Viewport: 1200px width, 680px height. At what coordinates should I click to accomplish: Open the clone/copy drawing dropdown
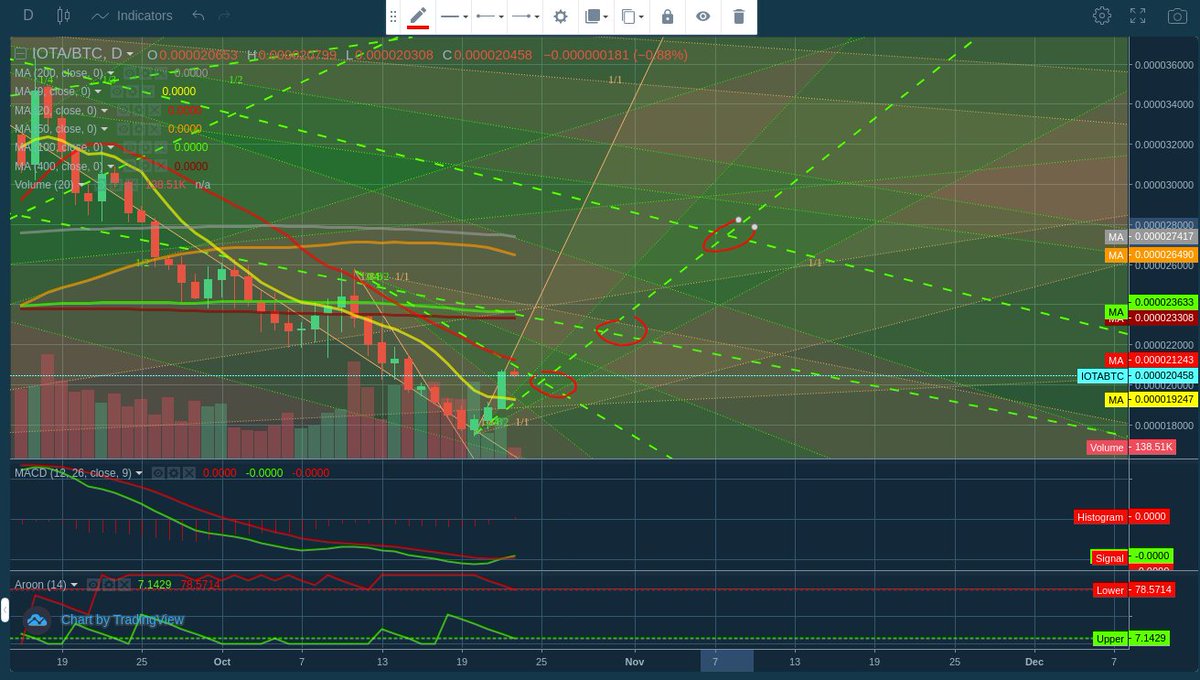pyautogui.click(x=632, y=16)
